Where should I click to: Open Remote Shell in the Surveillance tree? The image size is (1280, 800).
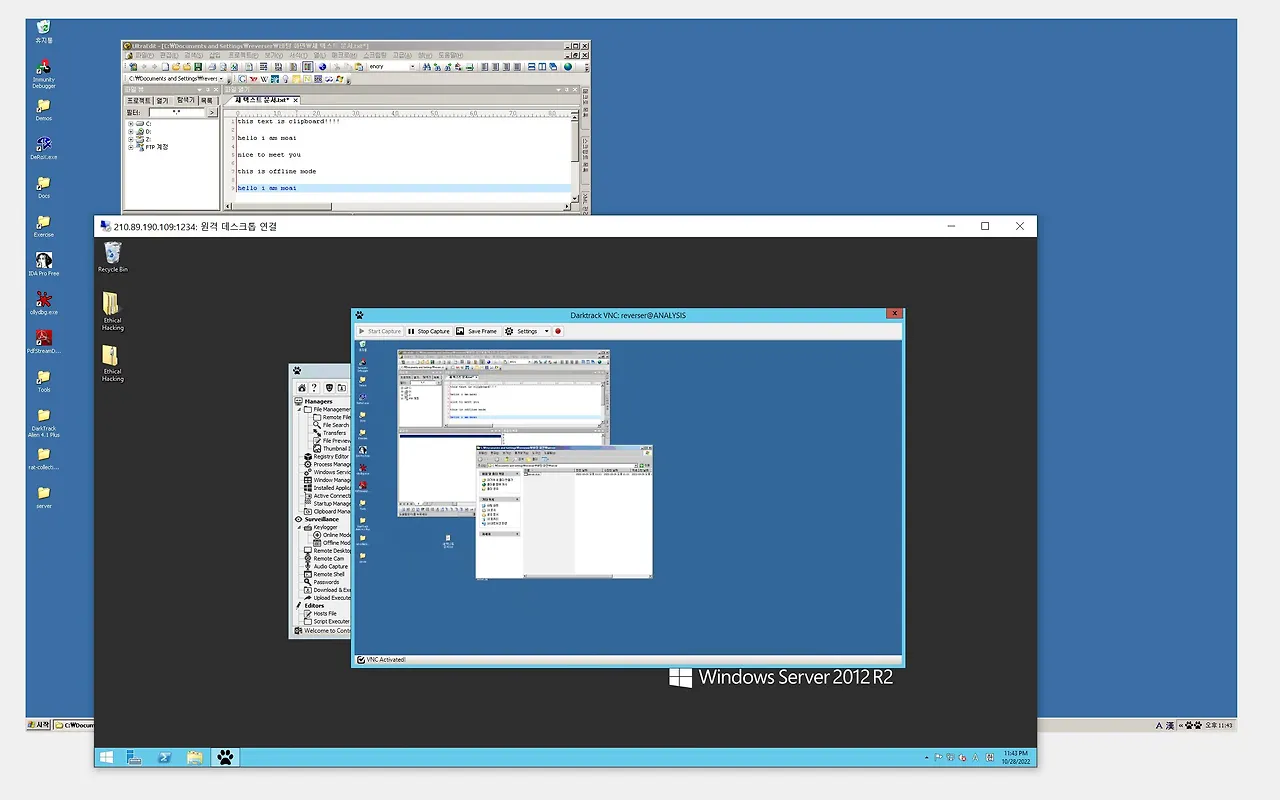pyautogui.click(x=324, y=574)
